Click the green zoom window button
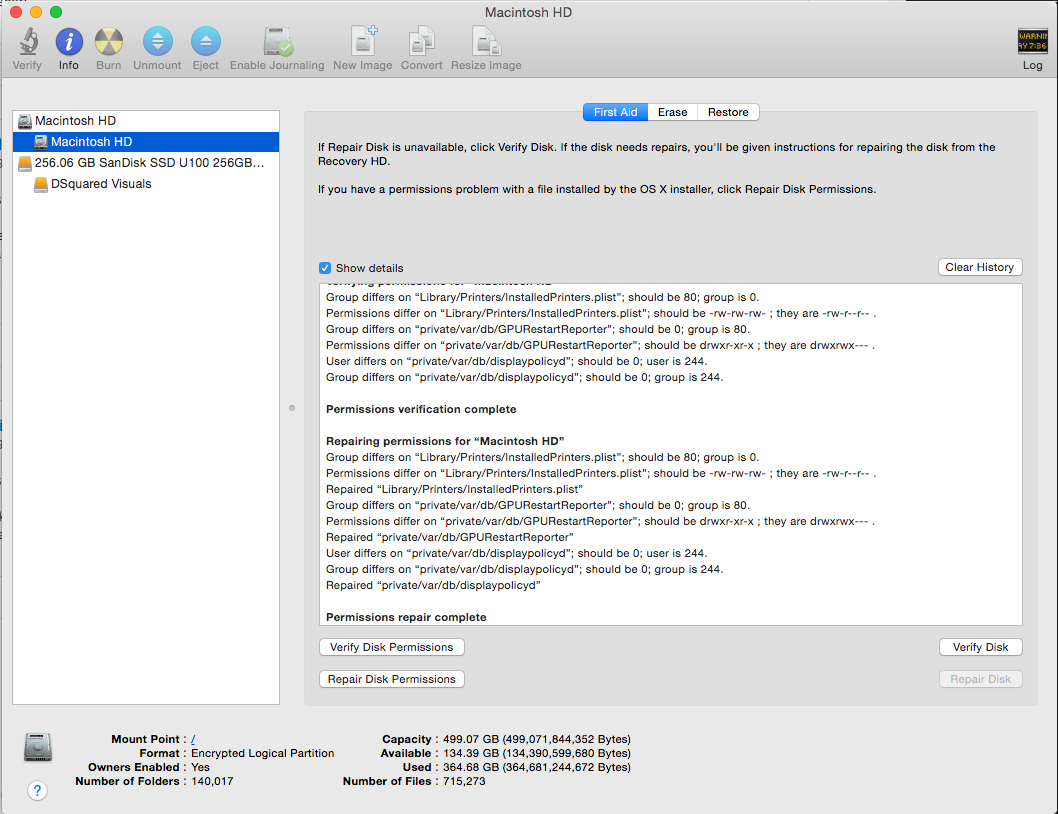 tap(56, 12)
